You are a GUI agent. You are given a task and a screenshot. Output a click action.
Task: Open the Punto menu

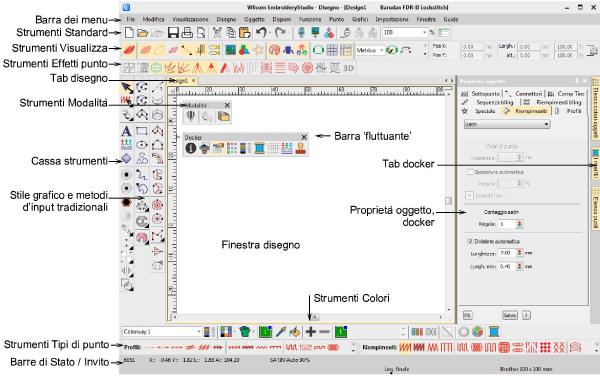pyautogui.click(x=336, y=19)
